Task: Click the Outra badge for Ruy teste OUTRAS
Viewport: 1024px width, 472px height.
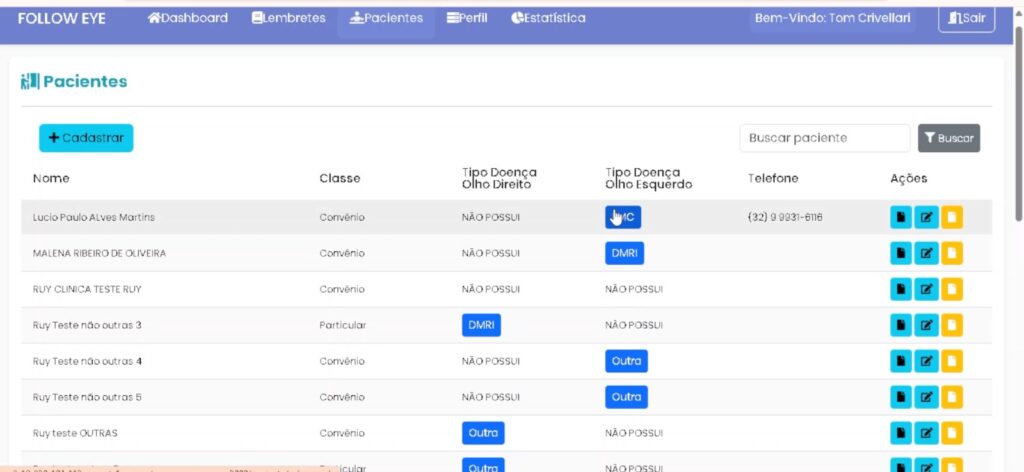Action: (x=483, y=433)
